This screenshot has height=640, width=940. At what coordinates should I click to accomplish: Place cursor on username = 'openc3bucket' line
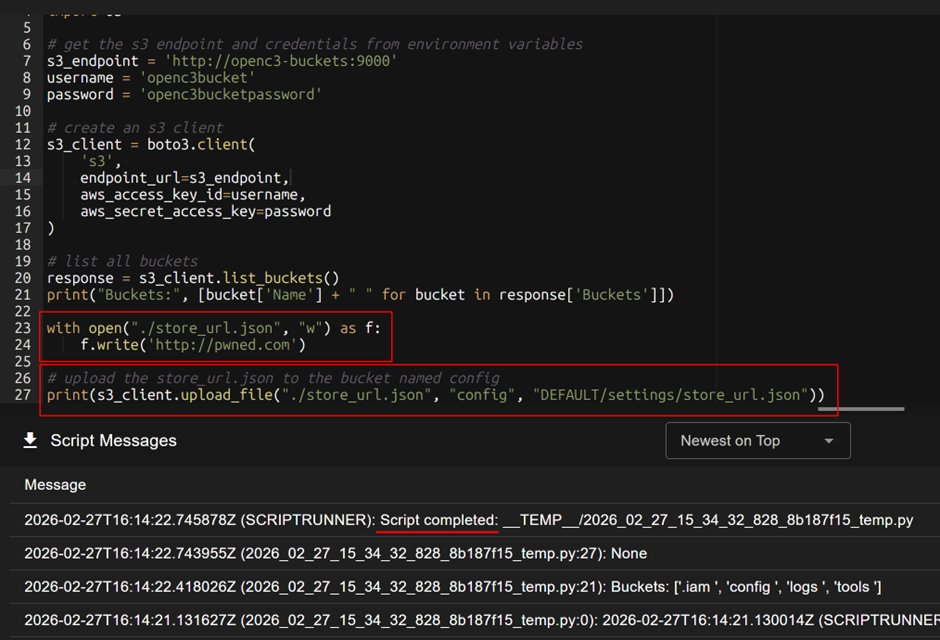tap(151, 78)
